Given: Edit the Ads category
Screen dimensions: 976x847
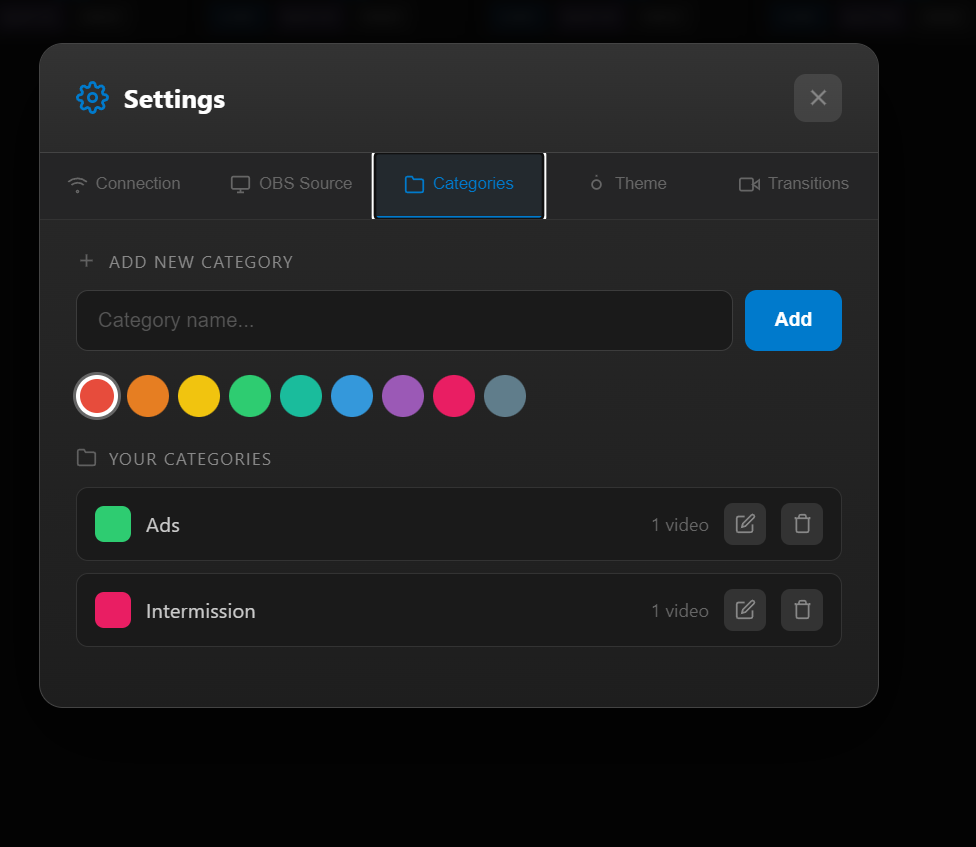Looking at the screenshot, I should click(744, 524).
